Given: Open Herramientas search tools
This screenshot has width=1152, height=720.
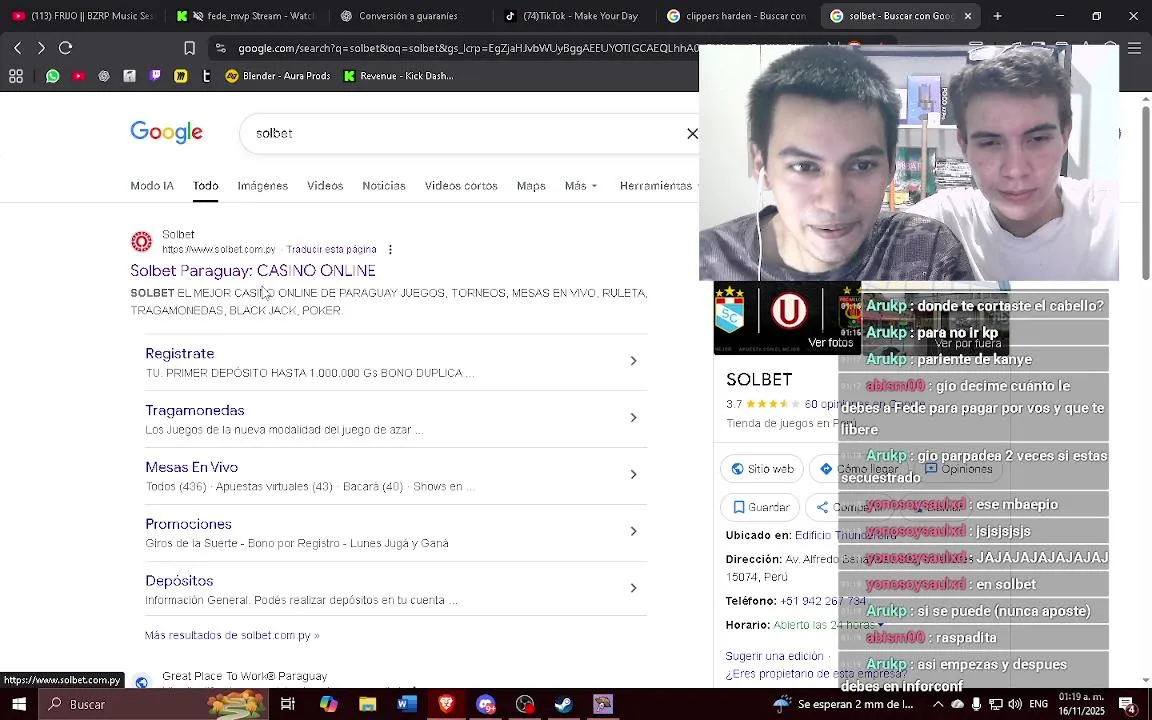Looking at the screenshot, I should click(x=658, y=186).
